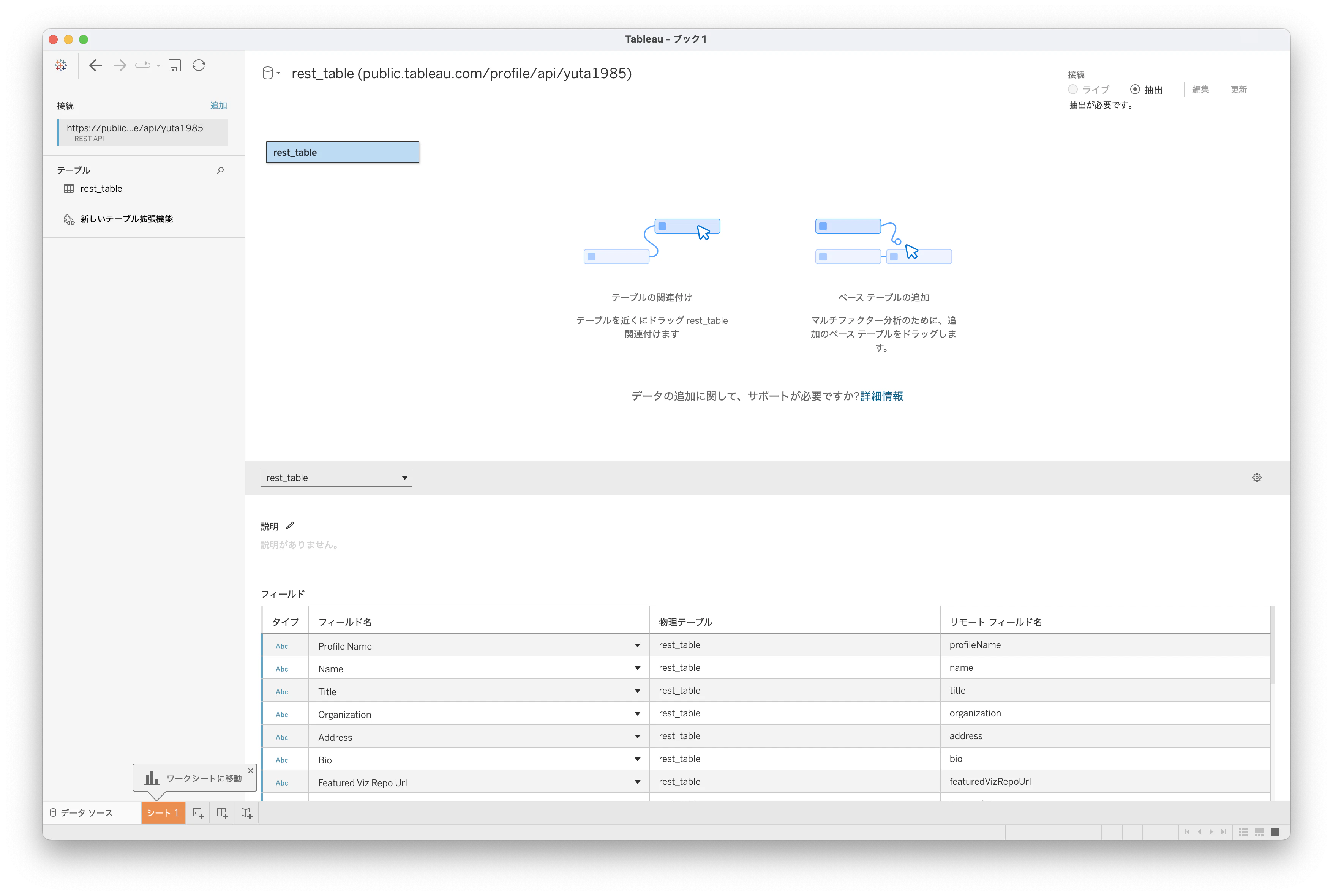The width and height of the screenshot is (1333, 896).
Task: Open the data source cylinder dropdown menu
Action: pyautogui.click(x=271, y=73)
